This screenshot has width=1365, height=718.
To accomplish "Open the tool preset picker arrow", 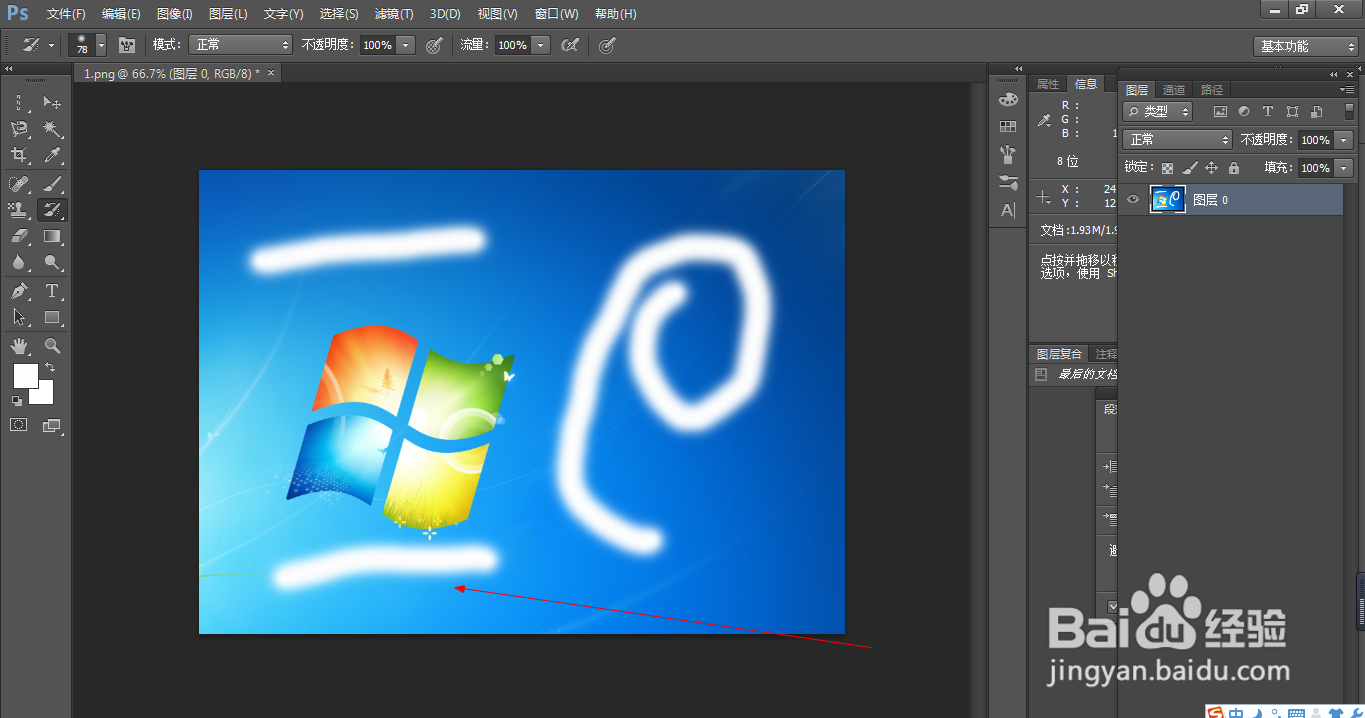I will click(51, 45).
